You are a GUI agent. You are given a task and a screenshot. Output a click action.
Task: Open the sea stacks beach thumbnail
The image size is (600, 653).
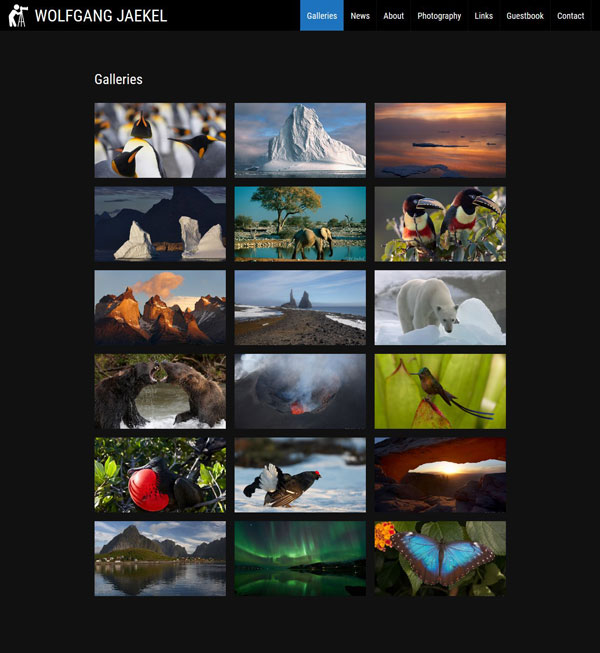300,307
